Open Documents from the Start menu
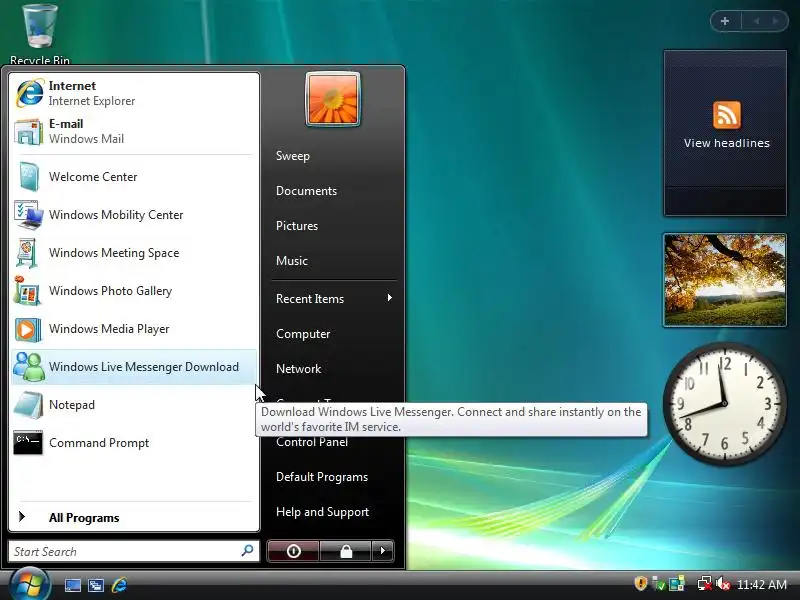This screenshot has height=600, width=800. pyautogui.click(x=306, y=191)
